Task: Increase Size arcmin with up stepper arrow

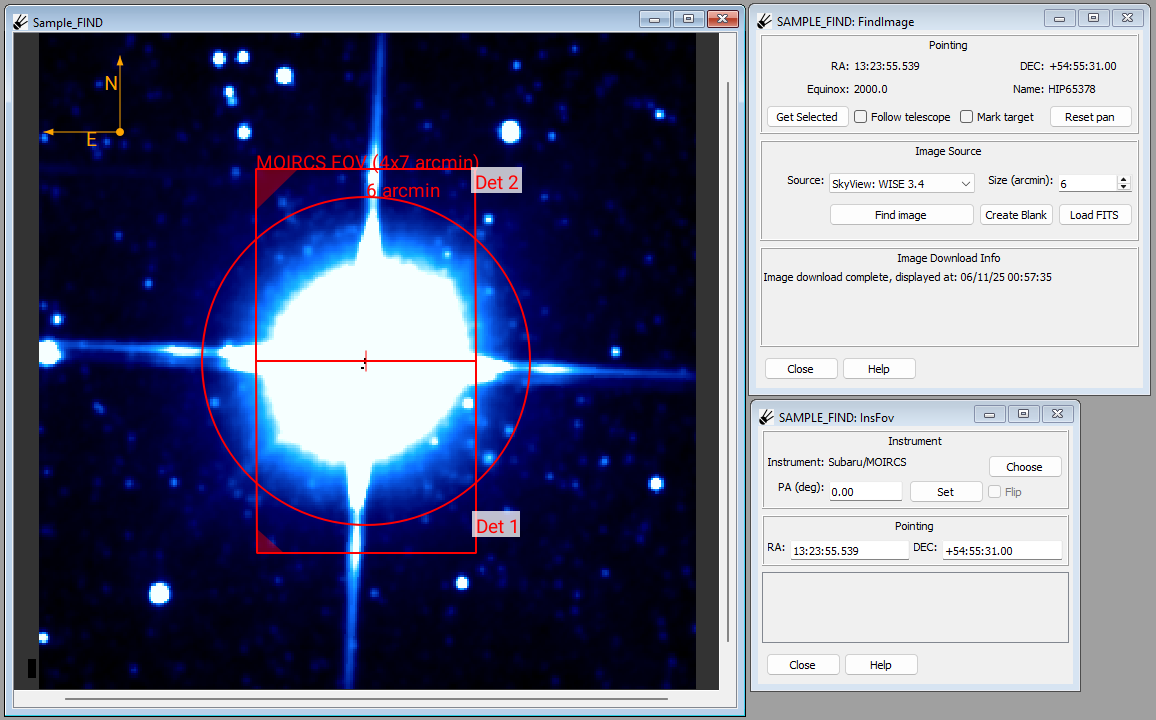Action: click(x=1124, y=179)
